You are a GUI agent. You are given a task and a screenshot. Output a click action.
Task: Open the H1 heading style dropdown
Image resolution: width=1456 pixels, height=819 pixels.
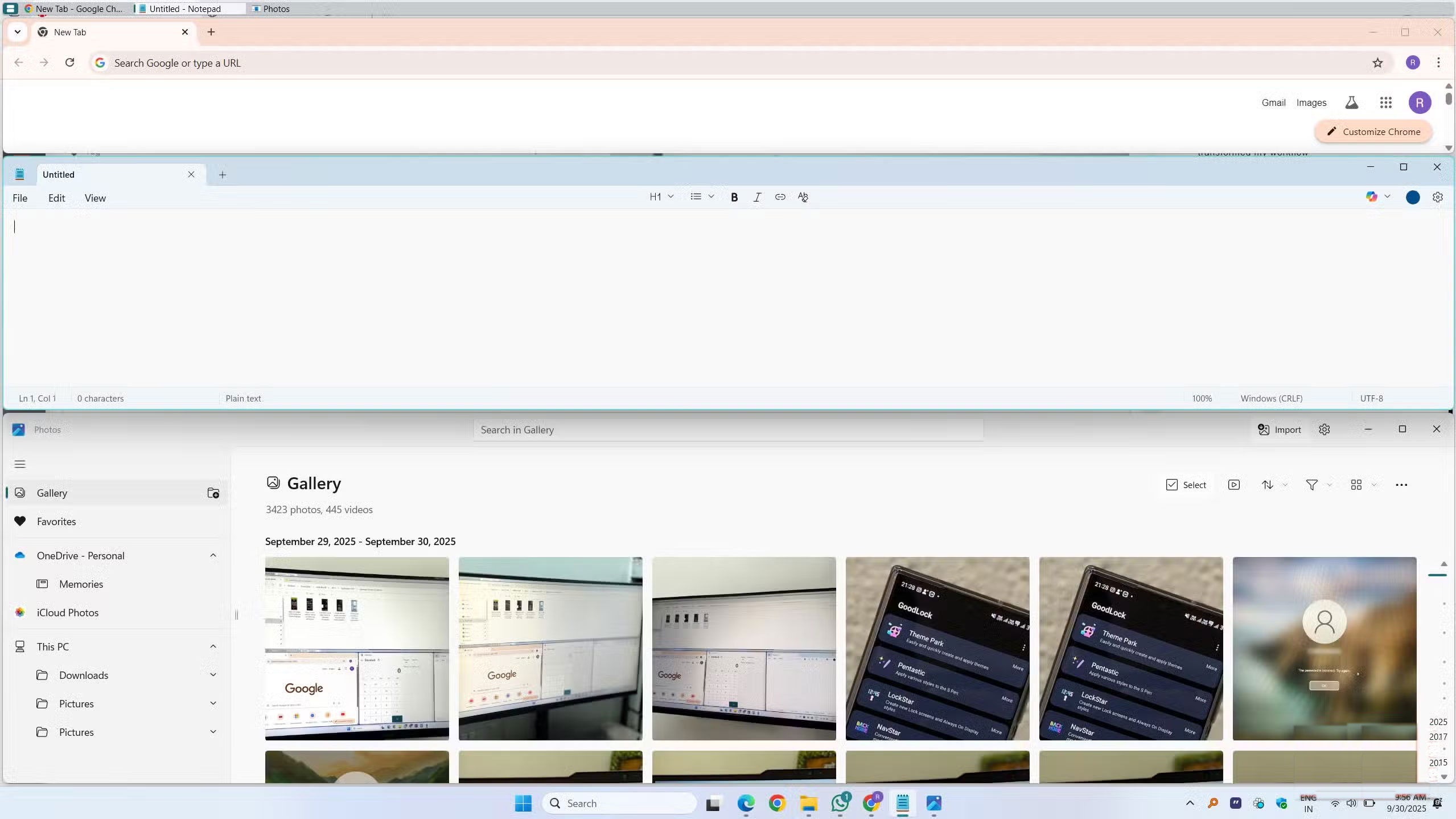point(660,196)
